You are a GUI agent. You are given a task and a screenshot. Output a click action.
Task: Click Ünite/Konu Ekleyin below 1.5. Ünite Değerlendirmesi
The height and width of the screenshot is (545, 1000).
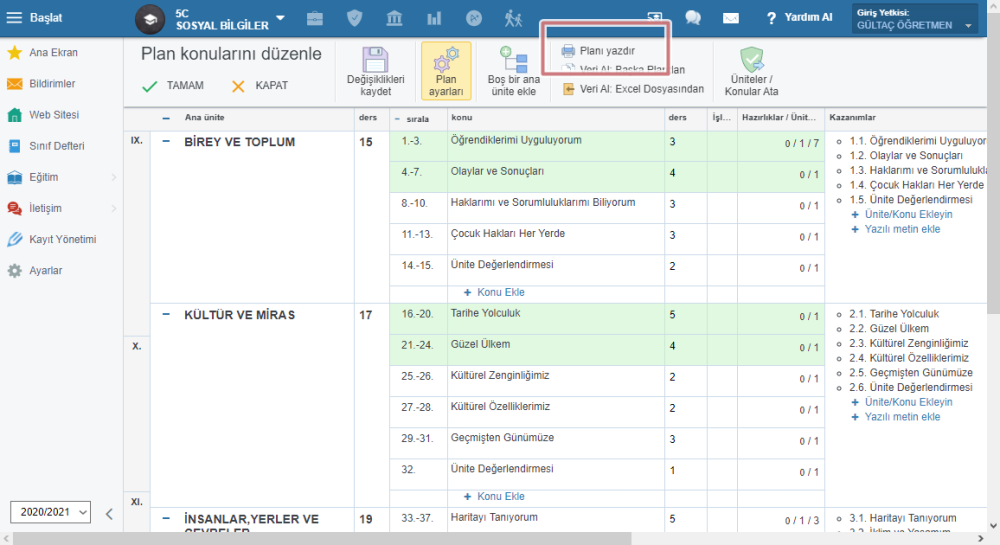click(902, 214)
